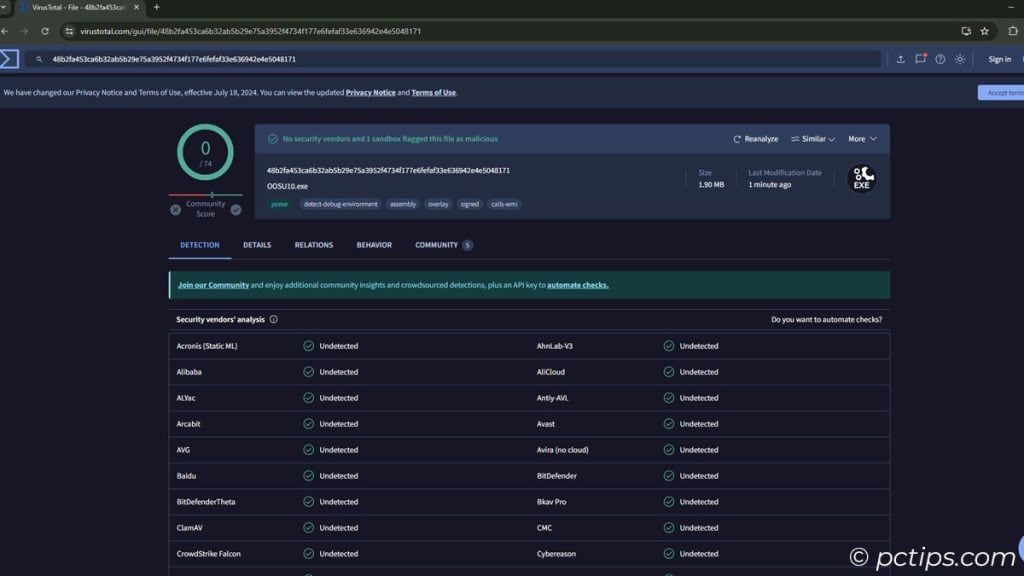Screen dimensions: 1024x576
Task: Click the Sign in button
Action: coord(999,59)
